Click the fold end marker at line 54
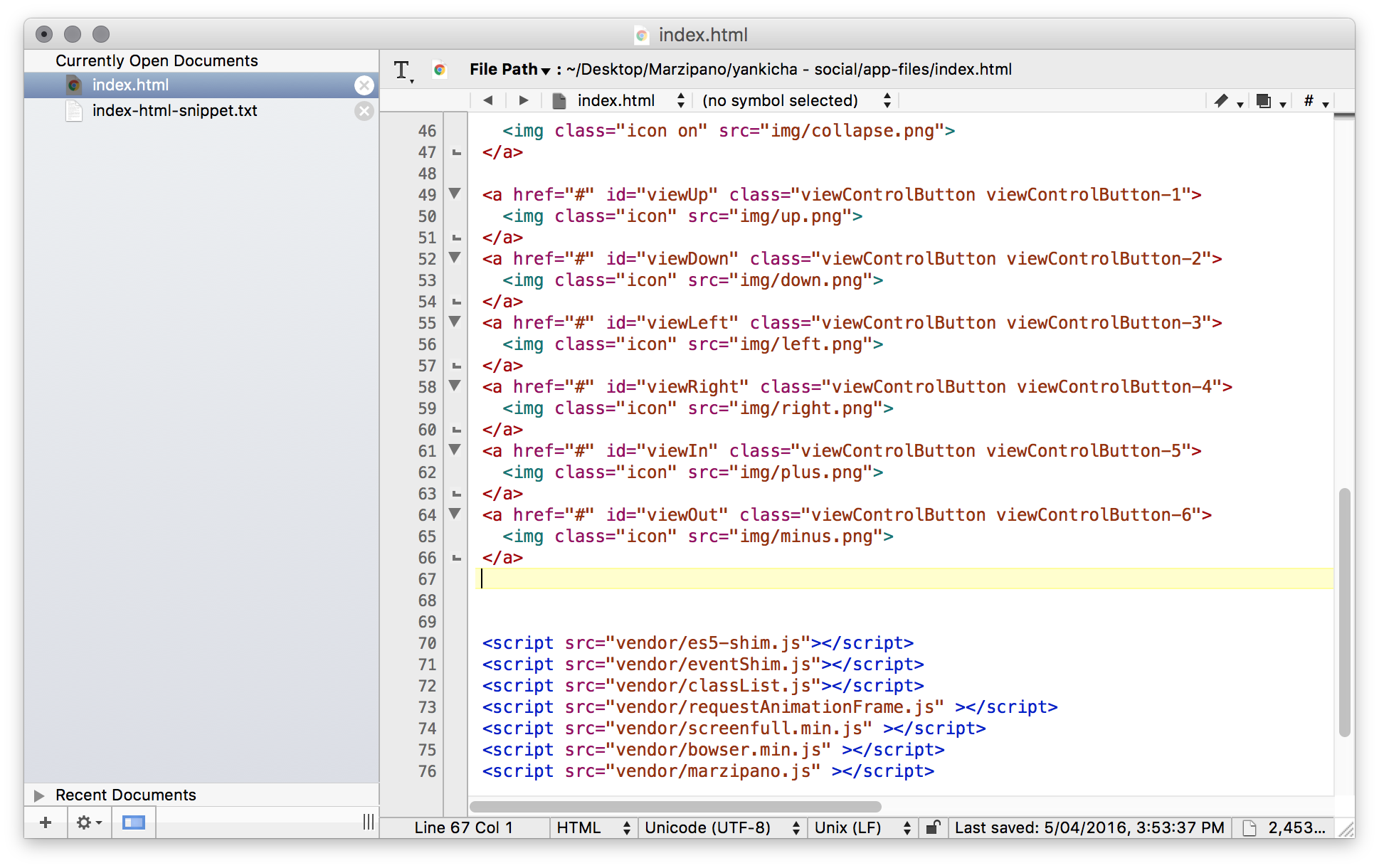 pyautogui.click(x=457, y=302)
